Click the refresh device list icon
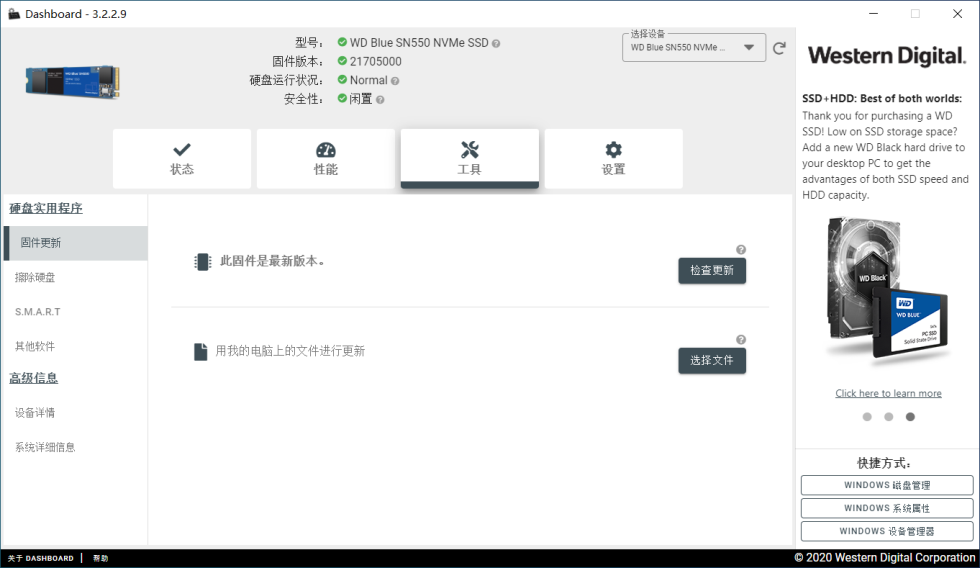 779,48
